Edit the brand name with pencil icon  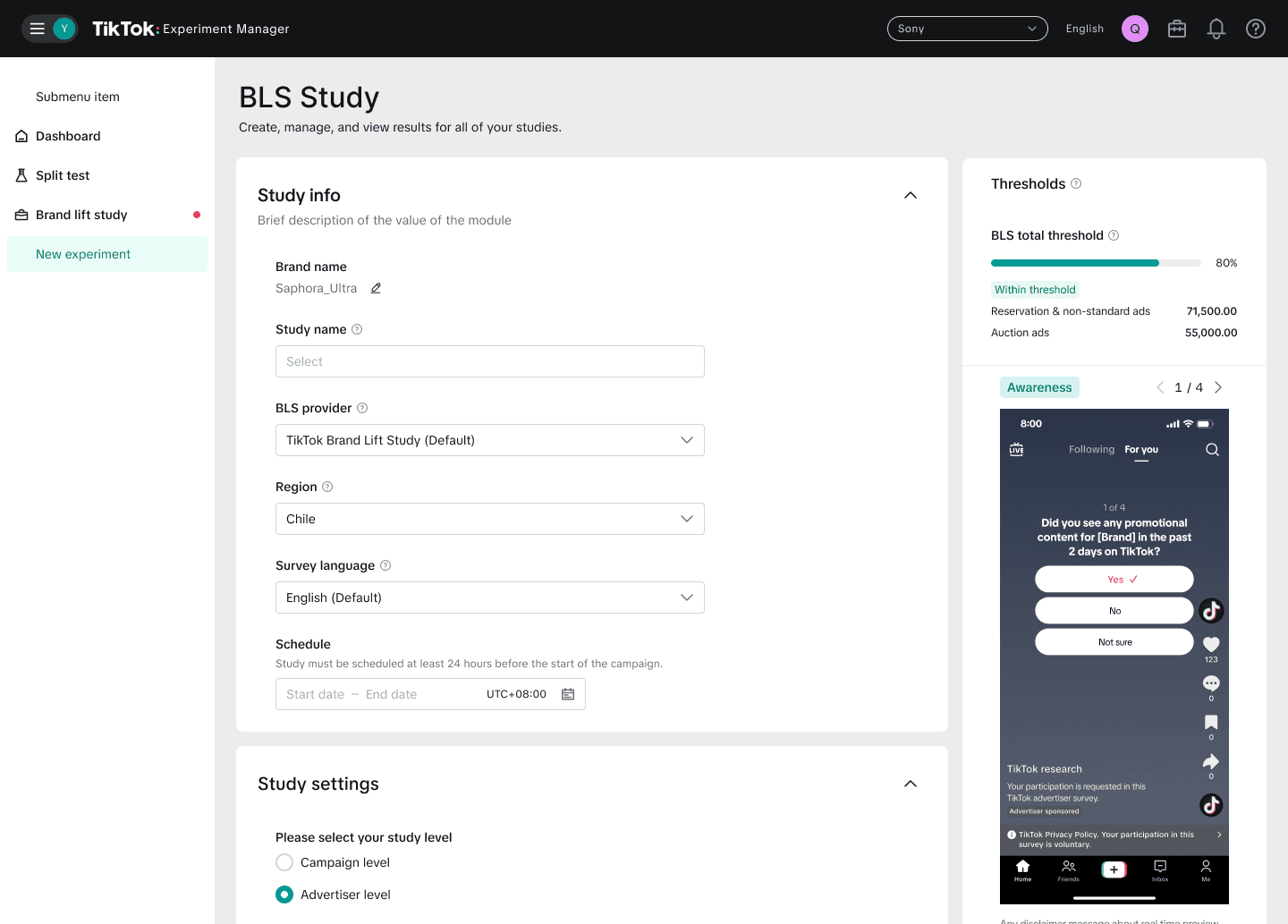coord(377,288)
